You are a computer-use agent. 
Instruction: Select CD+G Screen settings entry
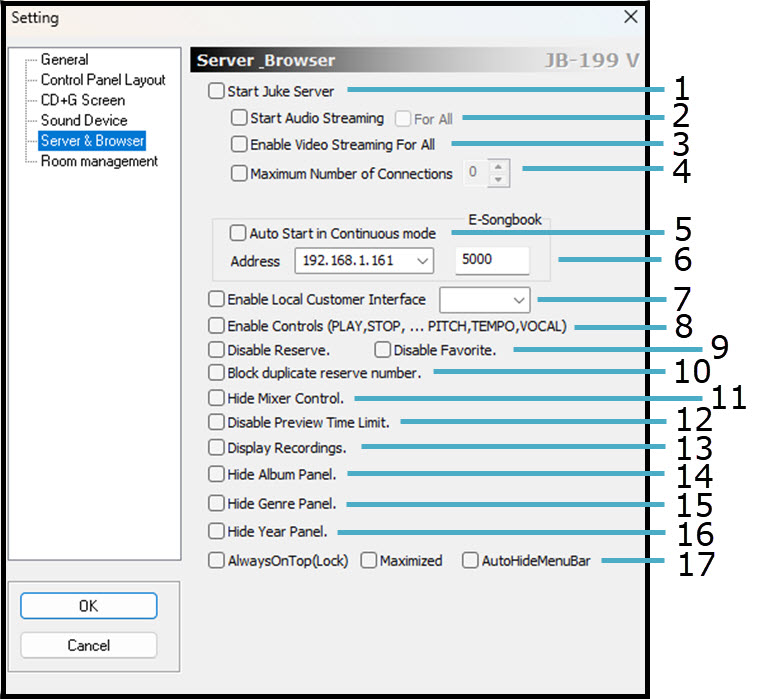pos(83,100)
